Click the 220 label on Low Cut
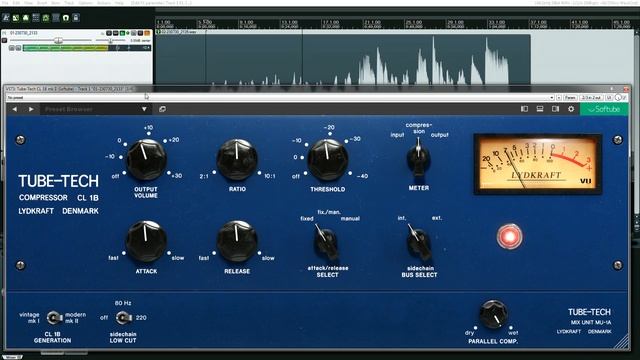Viewport: 640px width, 360px height. tap(141, 318)
